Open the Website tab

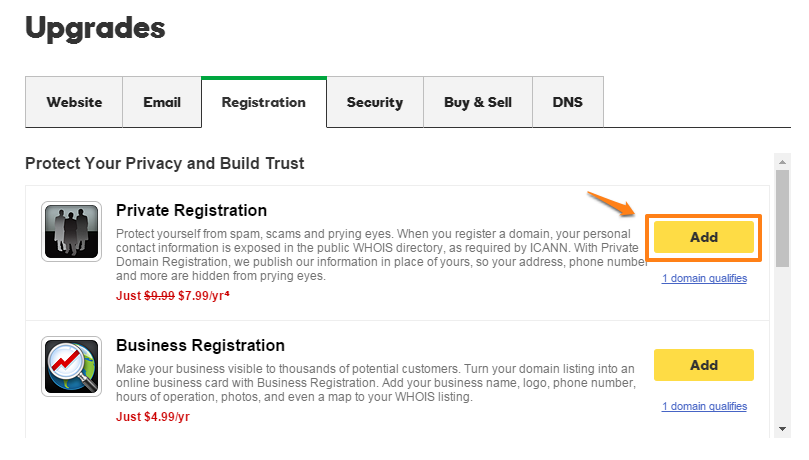(74, 102)
